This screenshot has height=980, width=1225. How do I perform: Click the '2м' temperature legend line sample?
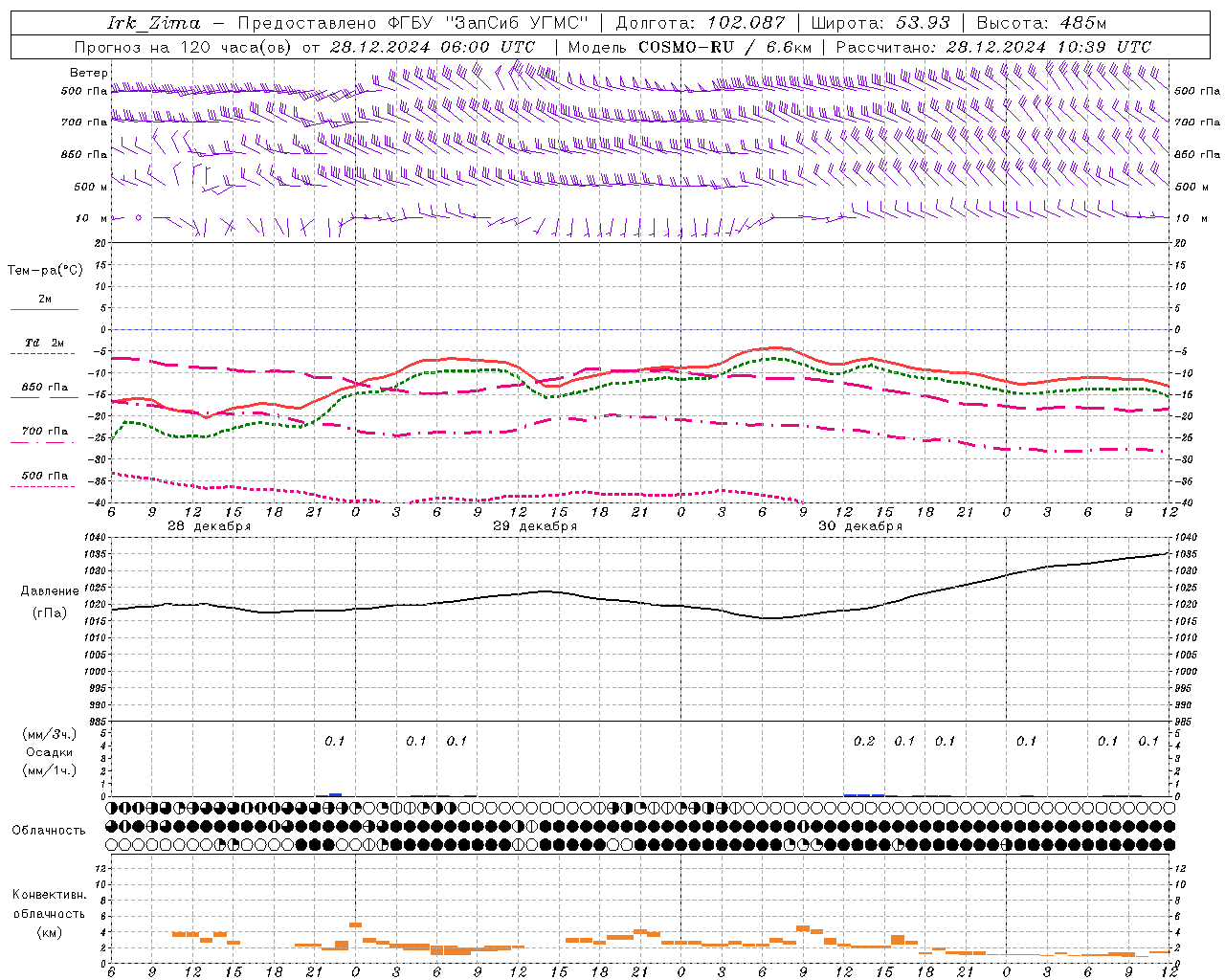tap(44, 309)
